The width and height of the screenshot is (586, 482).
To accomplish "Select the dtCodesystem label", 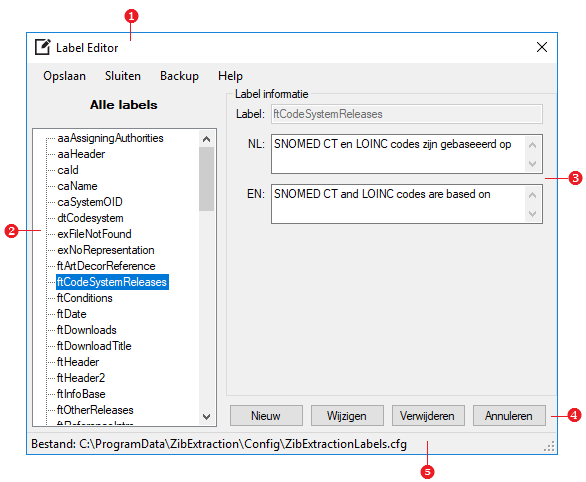I will point(90,218).
